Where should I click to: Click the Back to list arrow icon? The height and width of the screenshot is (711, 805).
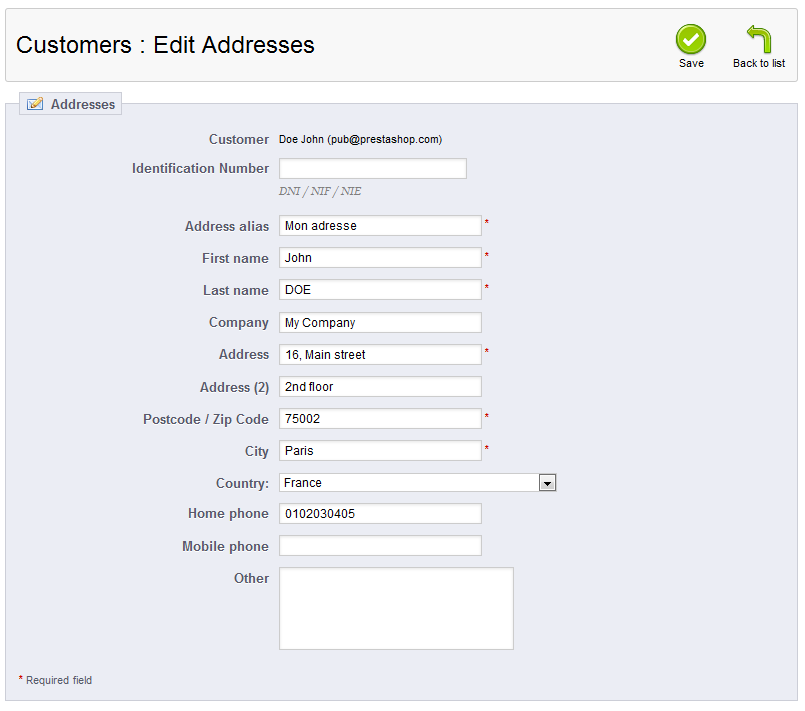click(759, 40)
